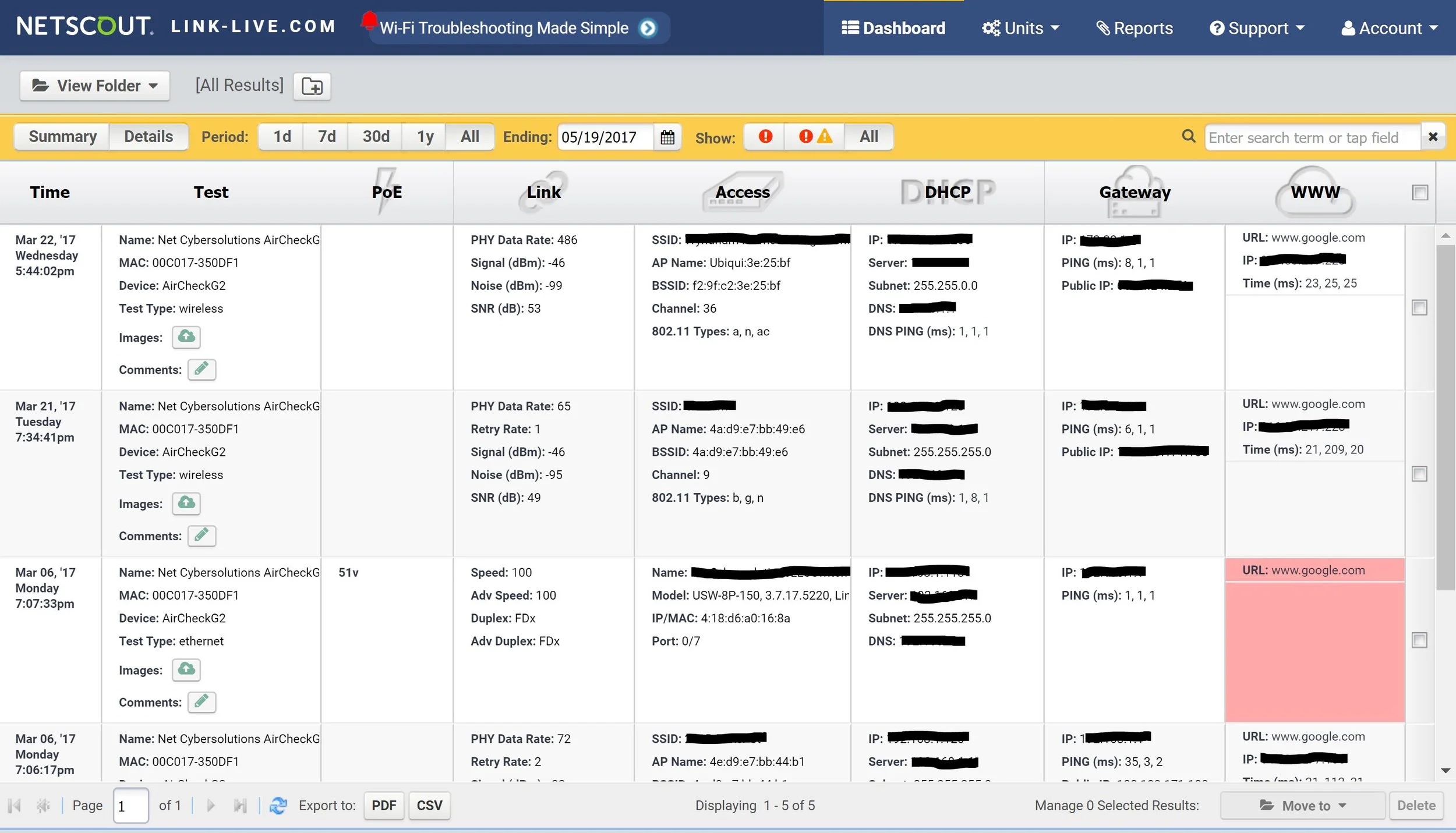Select the Mar 06 ethernet result checkbox
Screen dimensions: 1456x833
[x=1419, y=640]
